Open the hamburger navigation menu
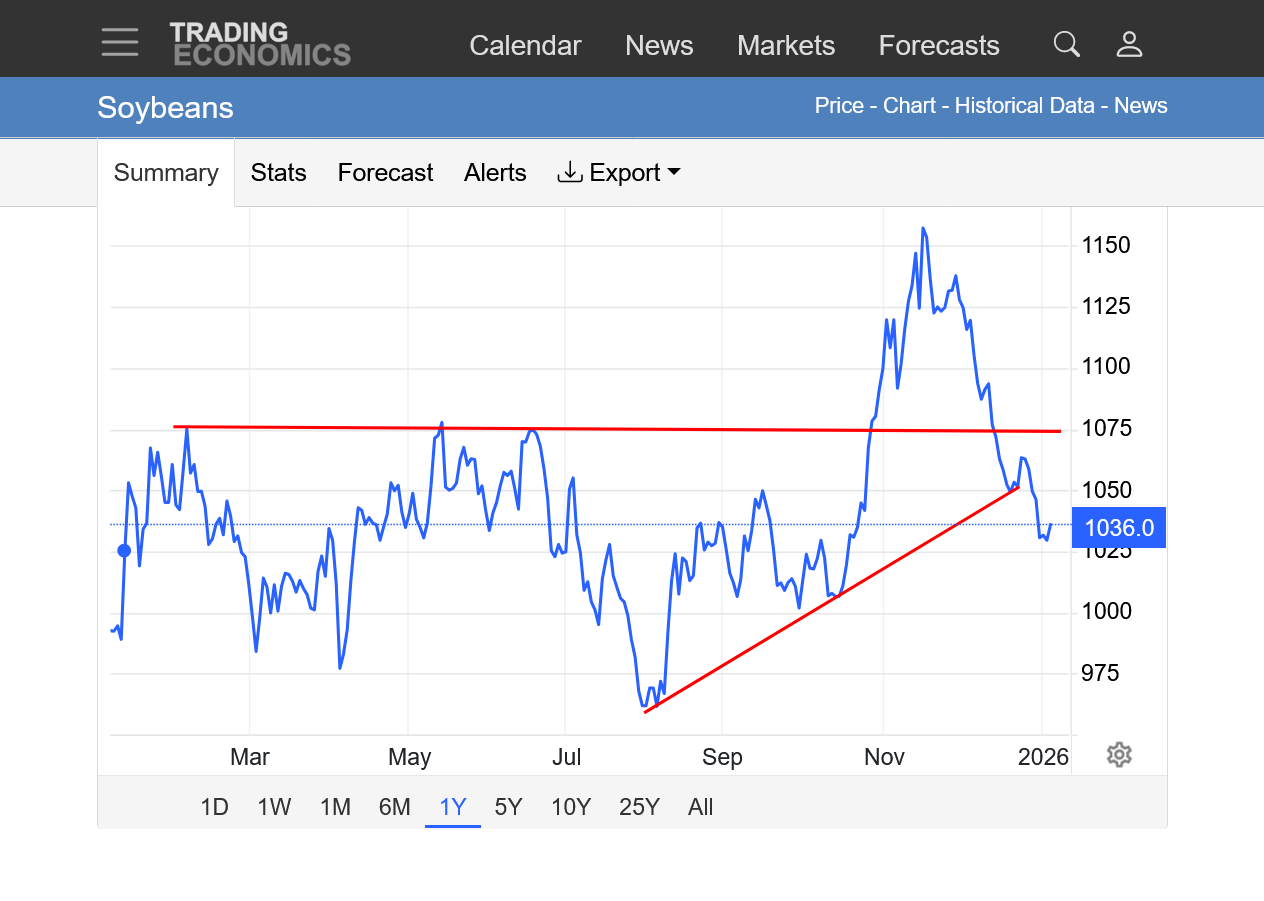 coord(120,42)
